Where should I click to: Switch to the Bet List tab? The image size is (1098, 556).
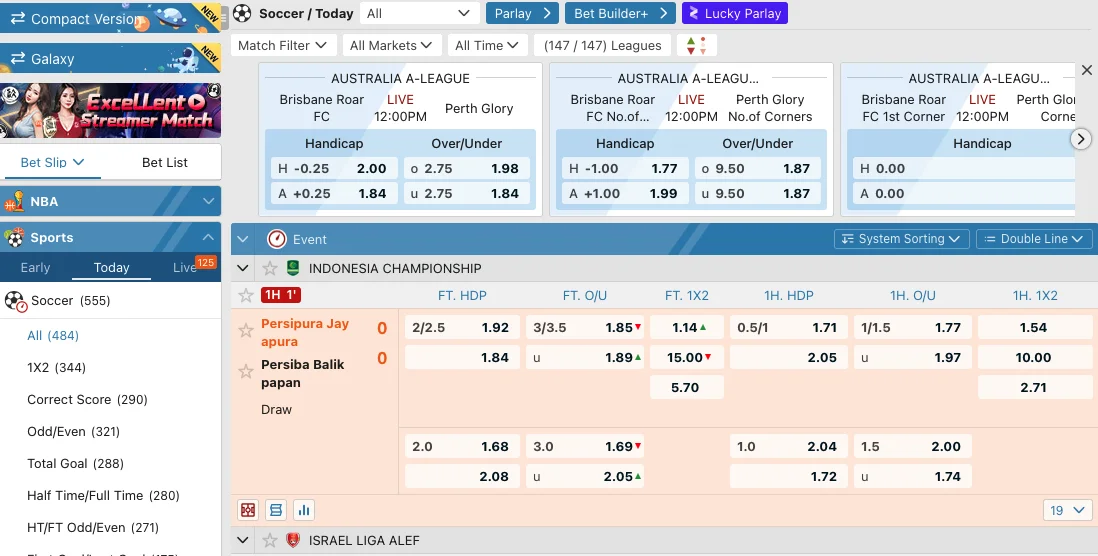coord(165,162)
